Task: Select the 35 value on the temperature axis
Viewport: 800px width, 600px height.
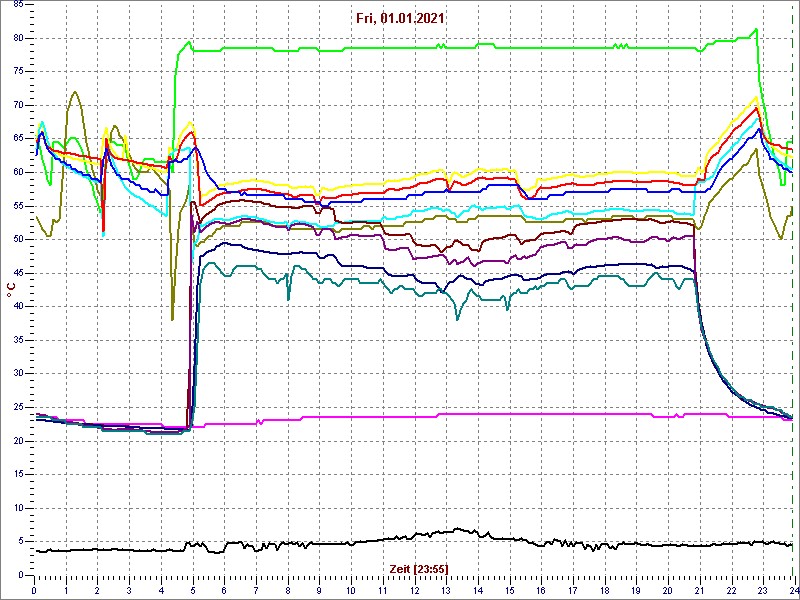Action: (17, 340)
